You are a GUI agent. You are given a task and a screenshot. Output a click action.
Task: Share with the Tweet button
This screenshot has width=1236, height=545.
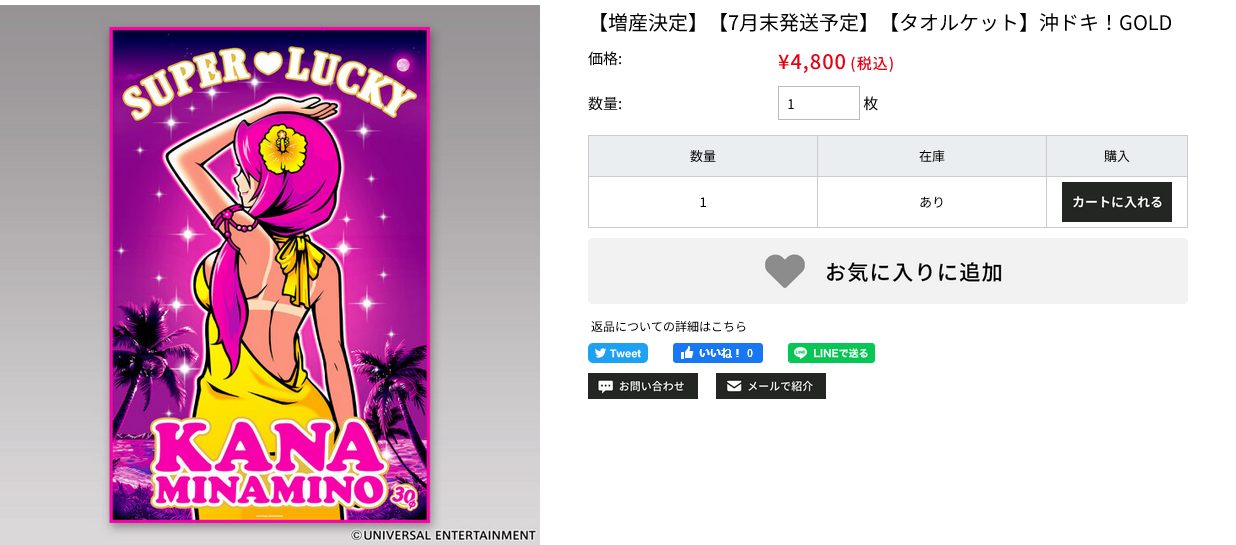(x=618, y=353)
